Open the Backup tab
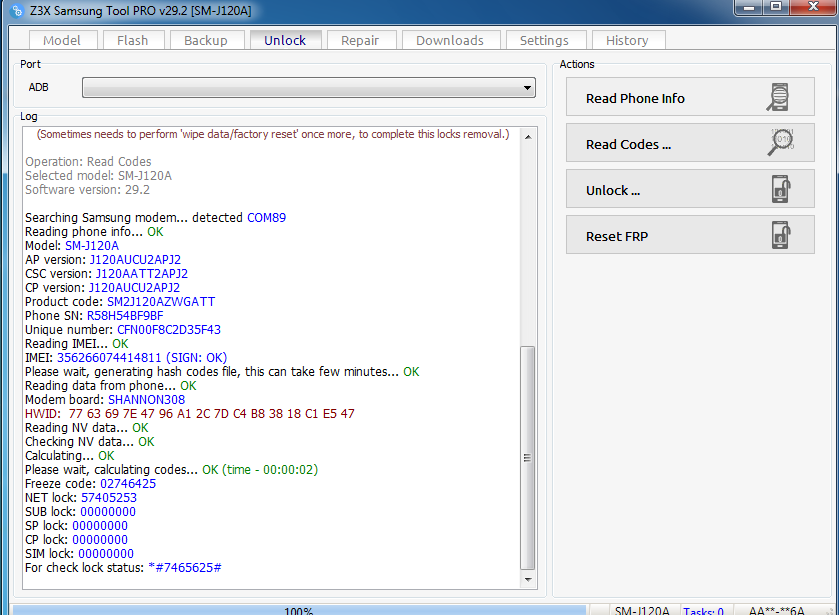Screen dimensions: 839x615 [206, 40]
